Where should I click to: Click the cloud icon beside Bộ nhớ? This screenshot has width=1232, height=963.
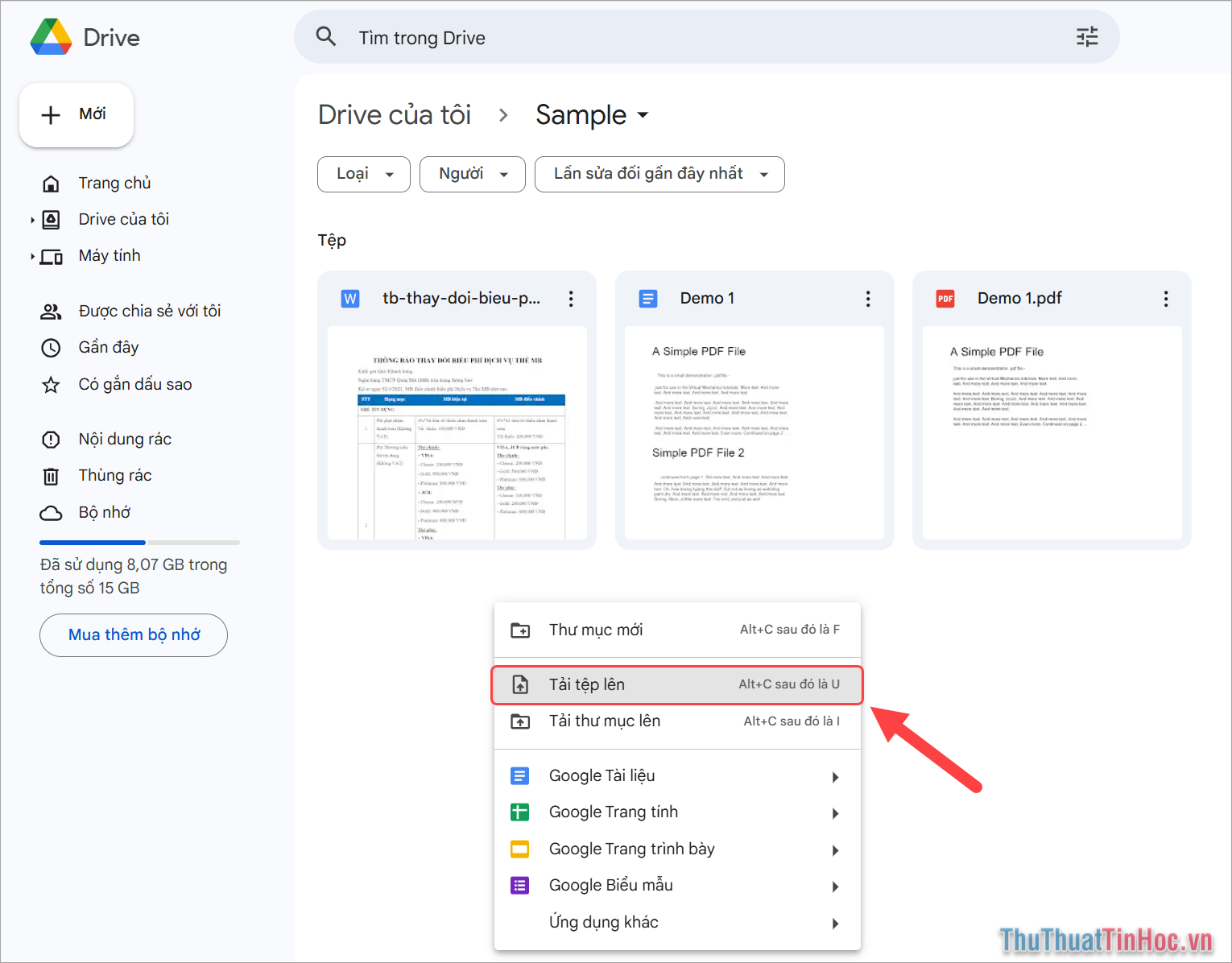51,513
